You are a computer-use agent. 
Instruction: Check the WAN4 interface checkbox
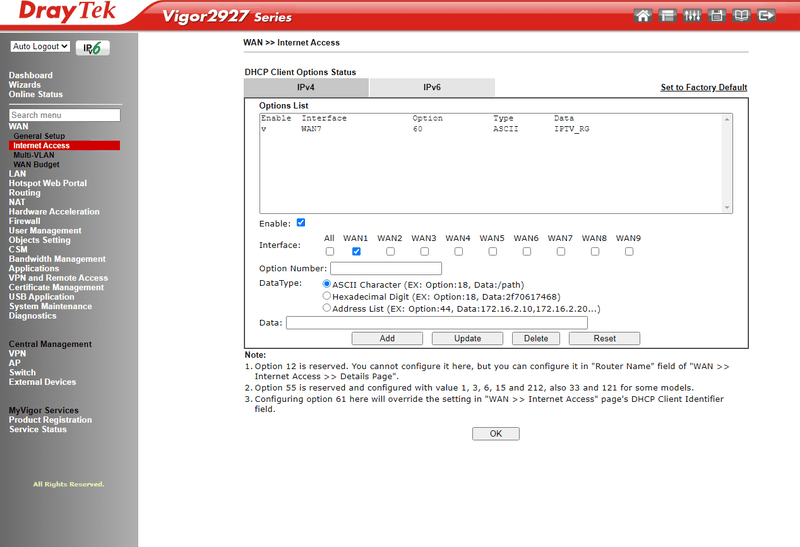(459, 252)
